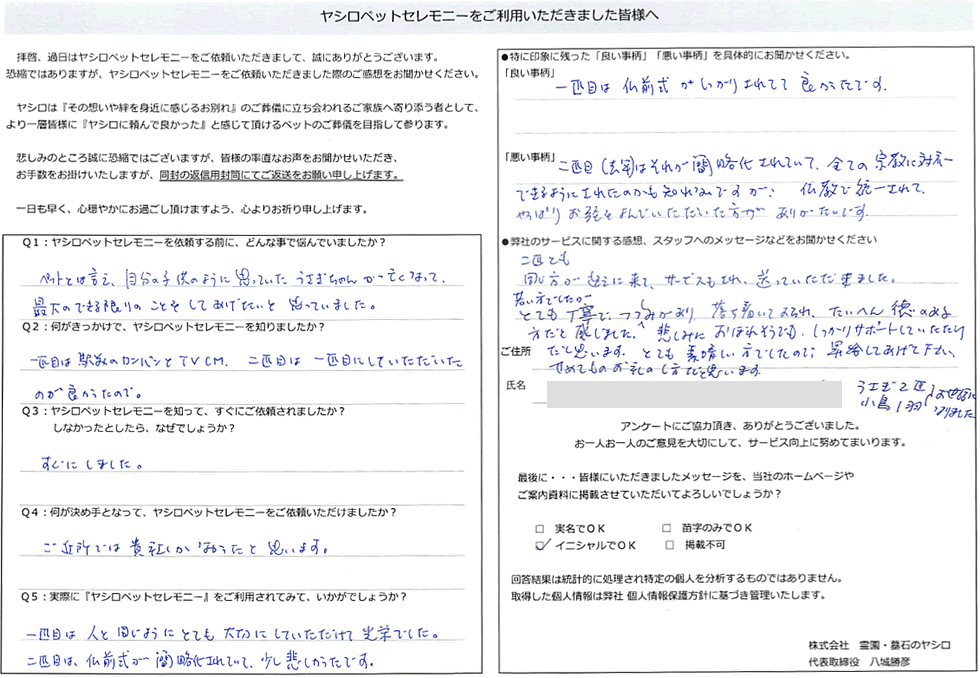Tick the 苗字のみでOK checkbox

pos(667,527)
